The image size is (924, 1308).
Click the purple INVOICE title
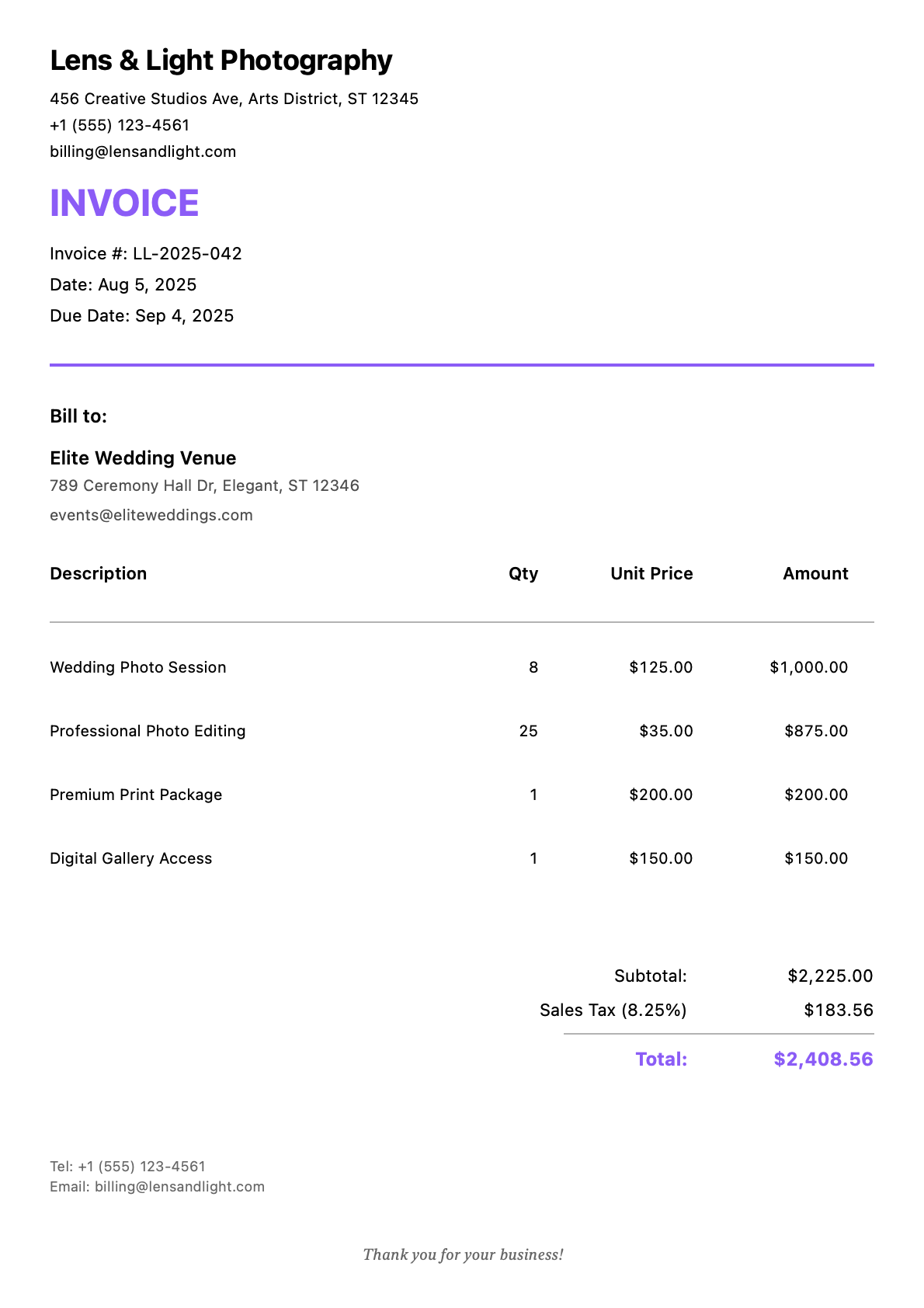(124, 203)
